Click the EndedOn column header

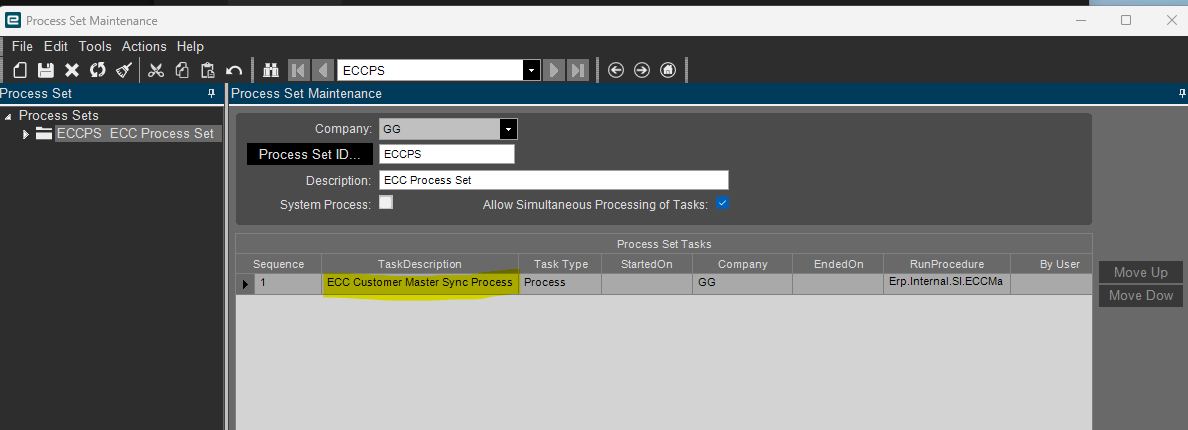[838, 264]
